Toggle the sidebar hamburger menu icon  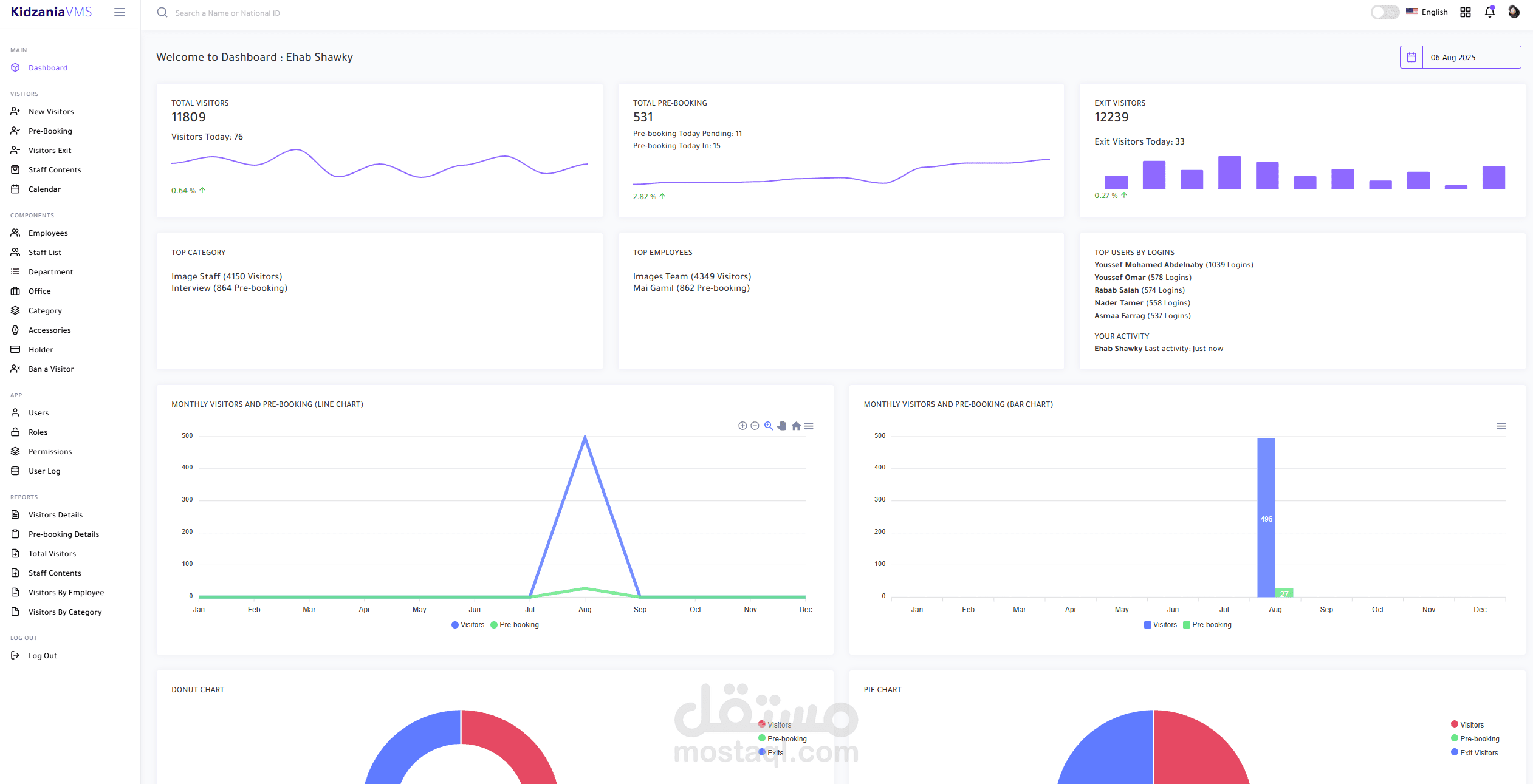click(120, 12)
